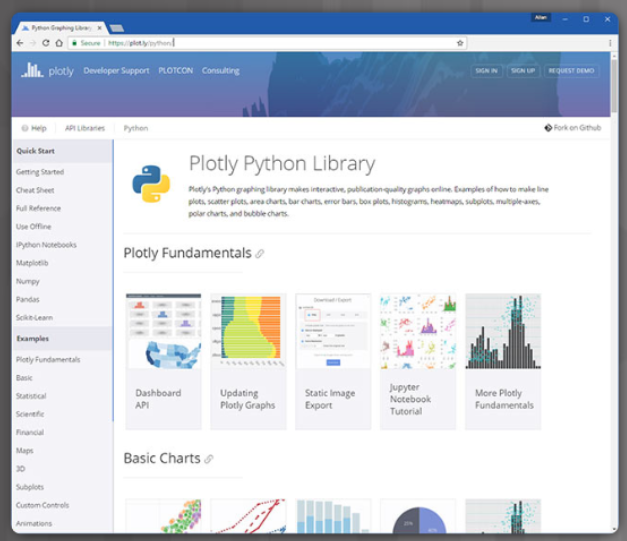Open 3D in sidebar
This screenshot has width=627, height=541.
click(x=20, y=469)
